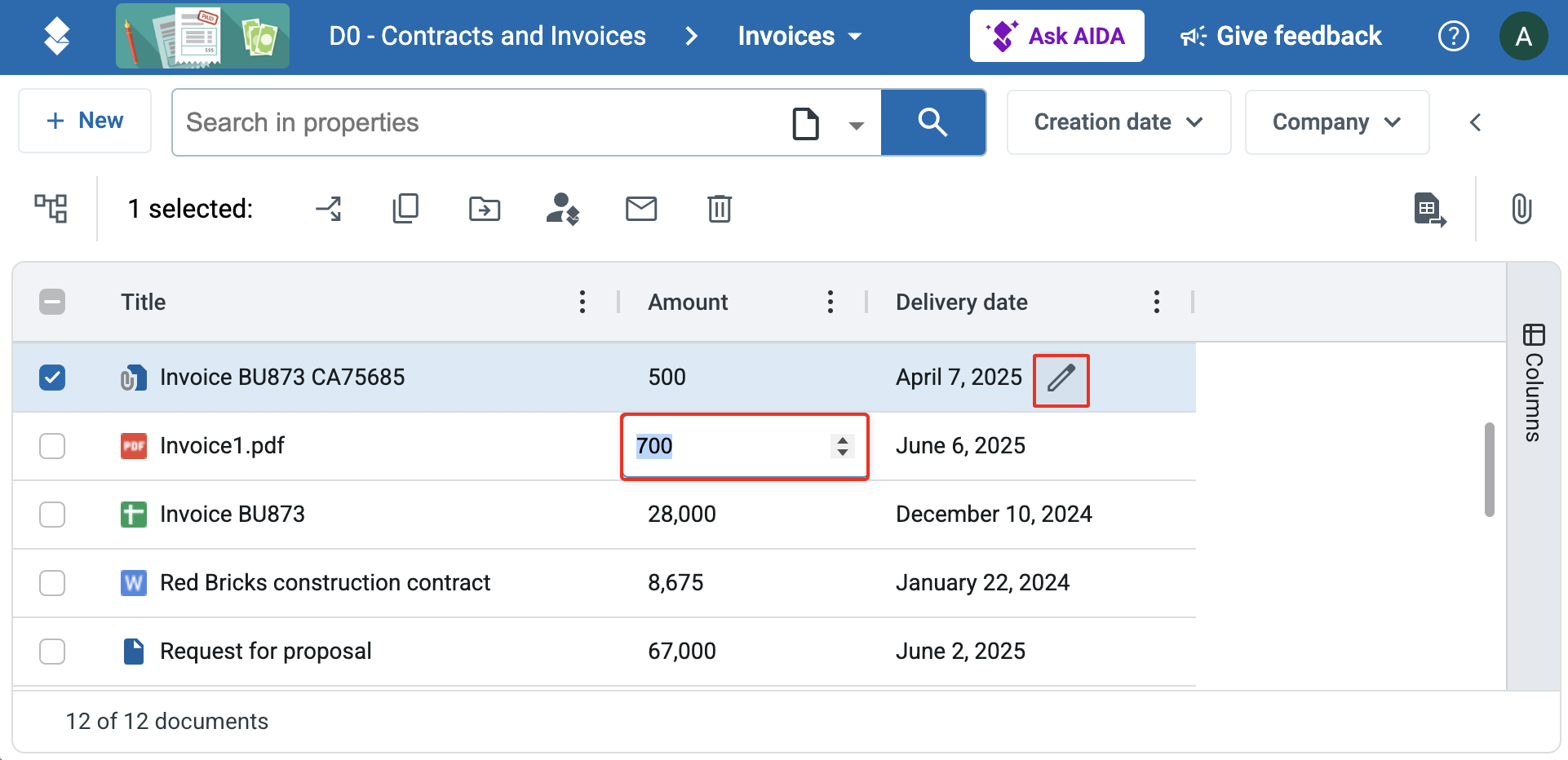Image resolution: width=1568 pixels, height=760 pixels.
Task: Click the Ask AIDA button
Action: point(1056,36)
